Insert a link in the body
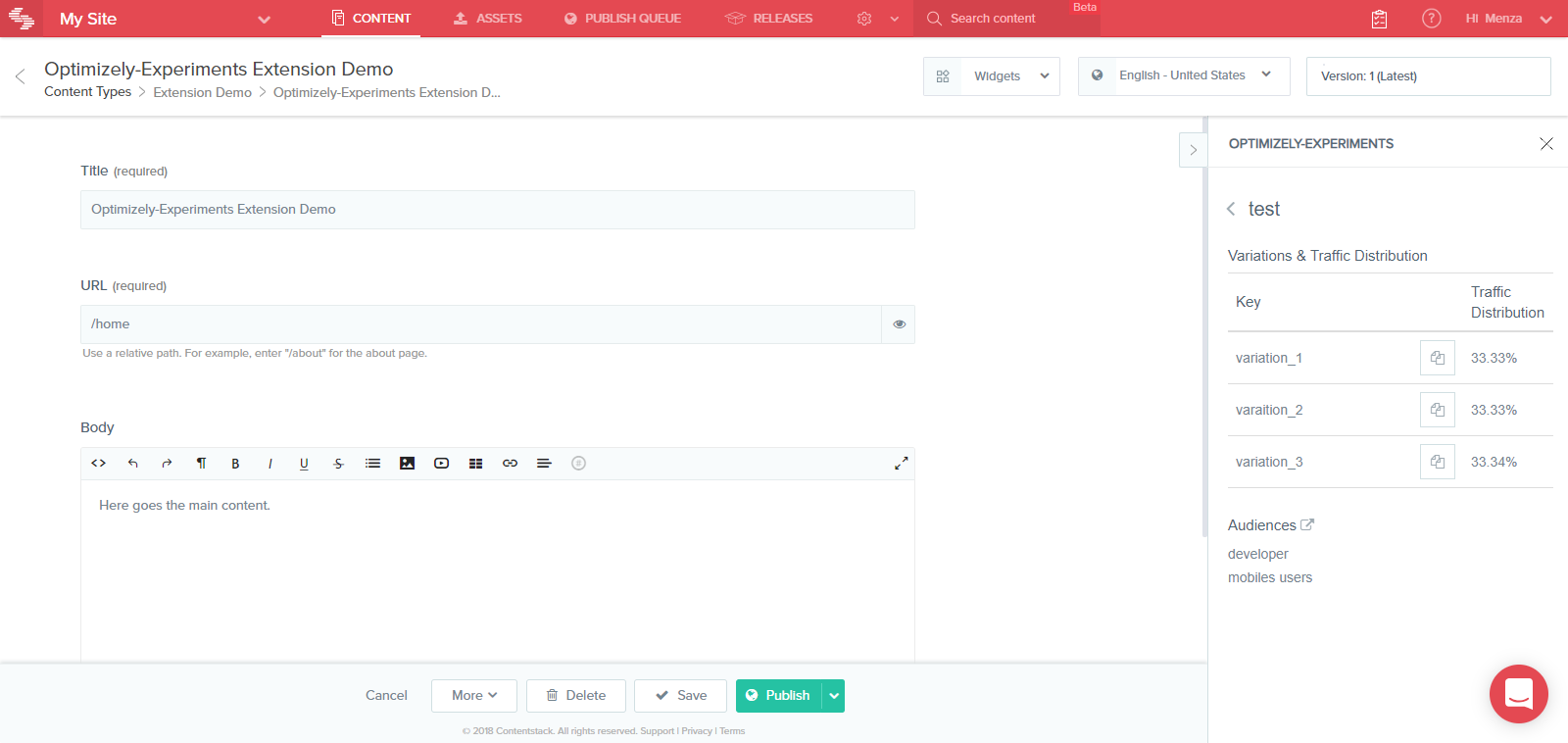The image size is (1568, 743). pos(510,464)
